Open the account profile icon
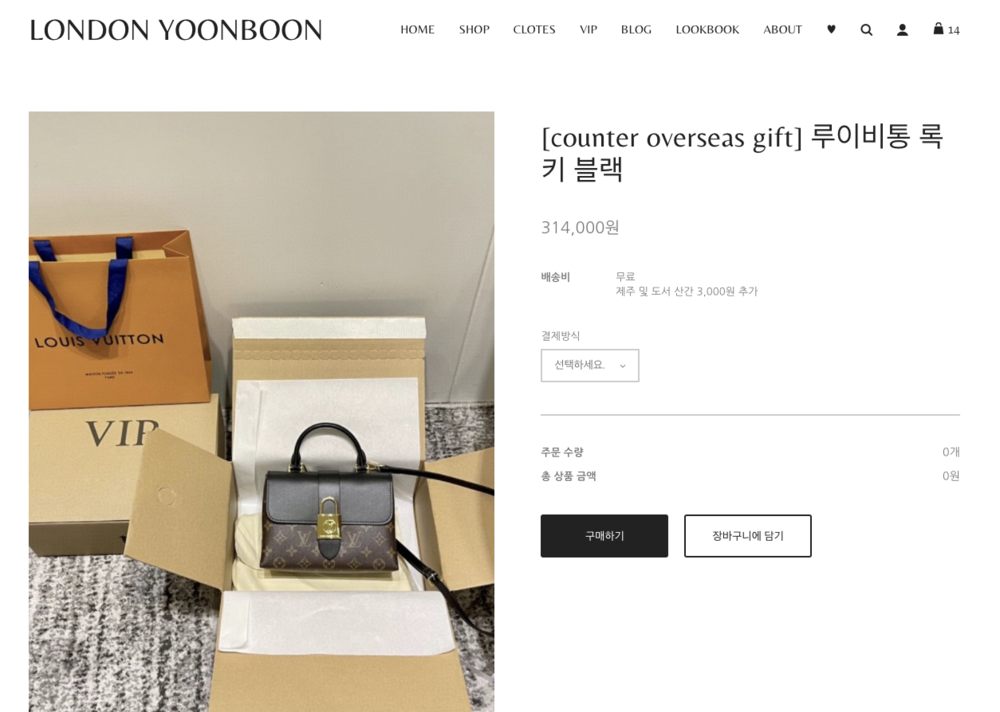 (902, 29)
